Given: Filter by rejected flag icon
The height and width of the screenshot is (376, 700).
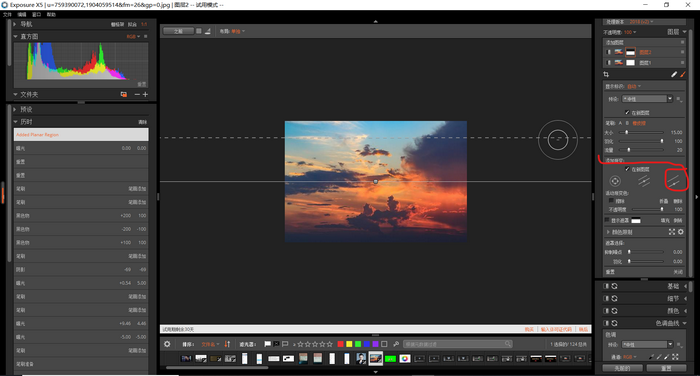Looking at the screenshot, I should pos(276,344).
